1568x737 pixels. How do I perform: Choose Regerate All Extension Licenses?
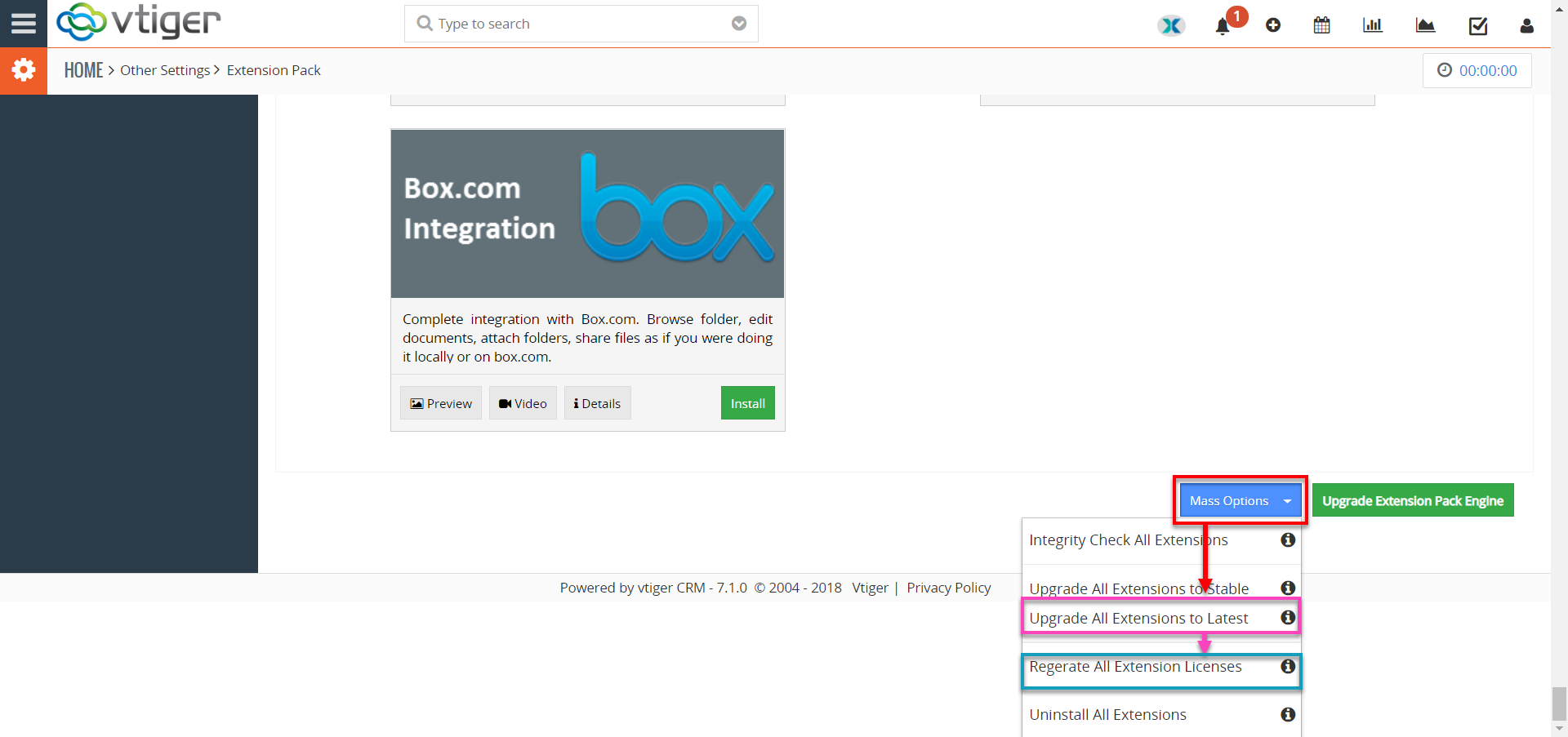pyautogui.click(x=1135, y=667)
